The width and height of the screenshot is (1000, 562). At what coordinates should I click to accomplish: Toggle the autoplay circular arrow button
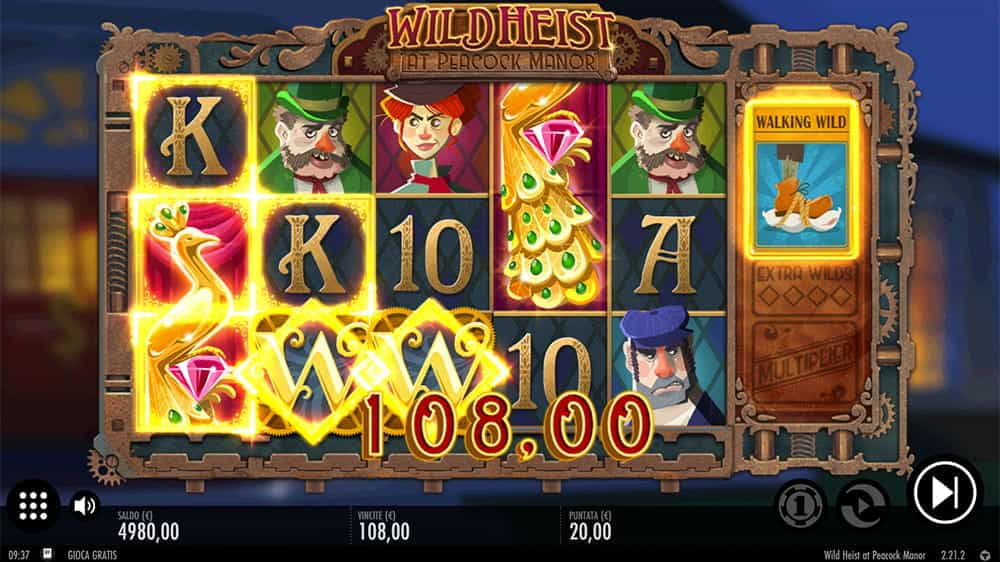tap(862, 506)
